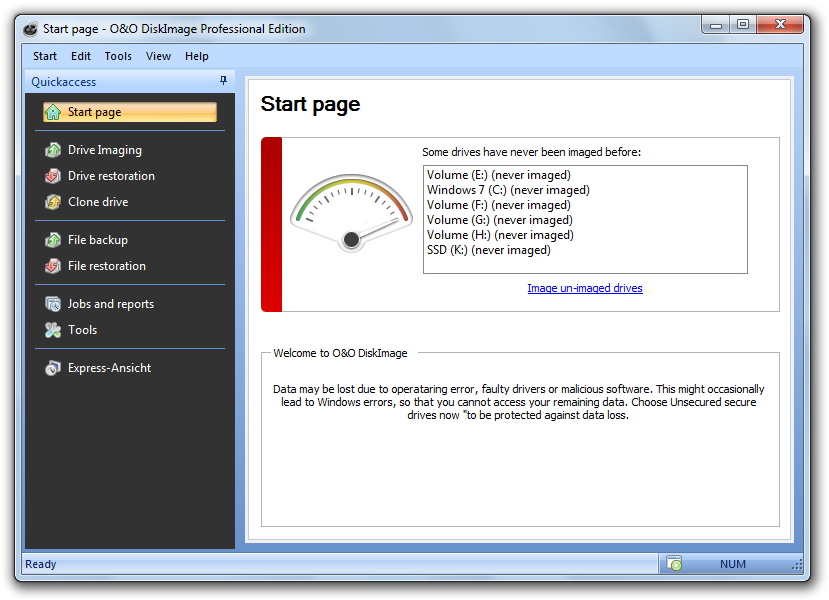Open Drive restoration section
The height and width of the screenshot is (600, 829).
[x=111, y=176]
